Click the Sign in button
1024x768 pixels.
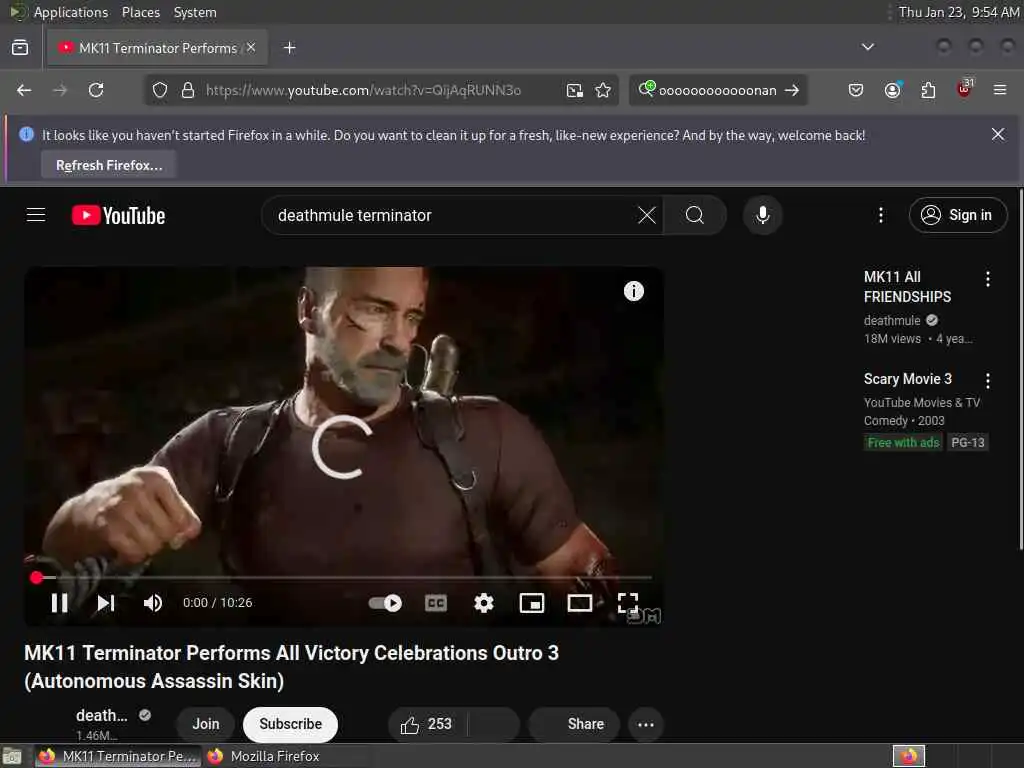pyautogui.click(x=957, y=215)
